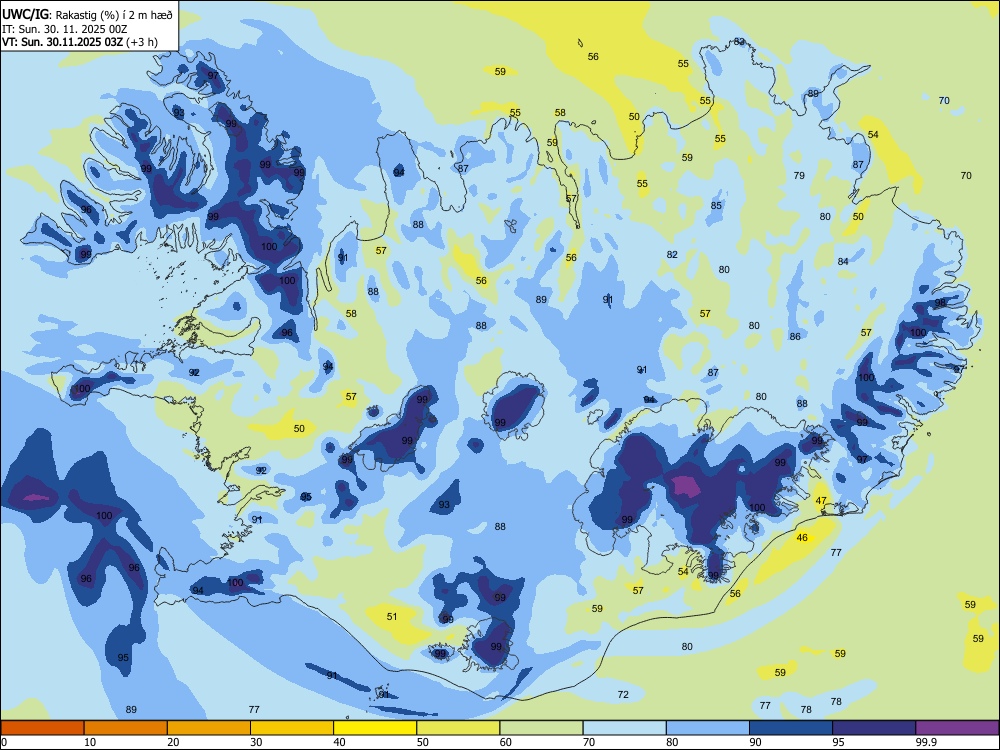Click the legend tick label '20'
Viewport: 1000px width, 750px height.
(173, 742)
